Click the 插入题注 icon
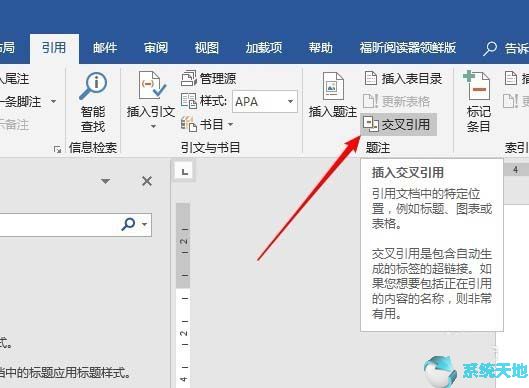This screenshot has height=388, width=529. tap(333, 85)
